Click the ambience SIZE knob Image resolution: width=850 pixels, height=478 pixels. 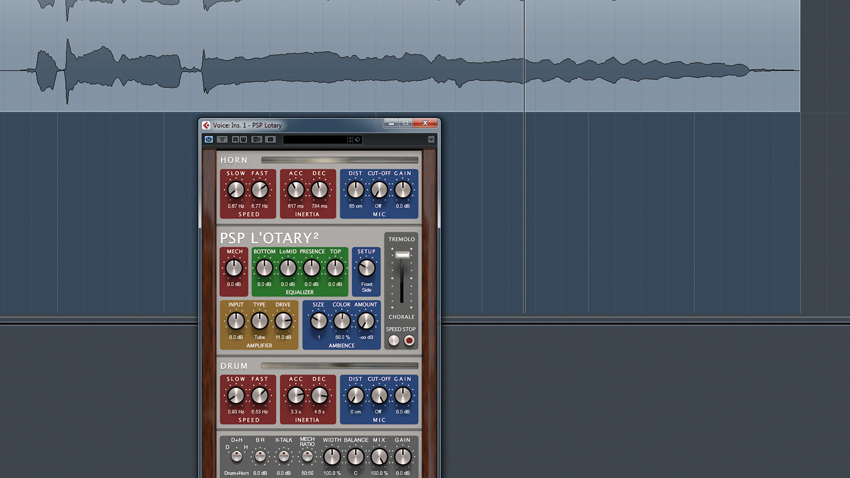click(319, 321)
